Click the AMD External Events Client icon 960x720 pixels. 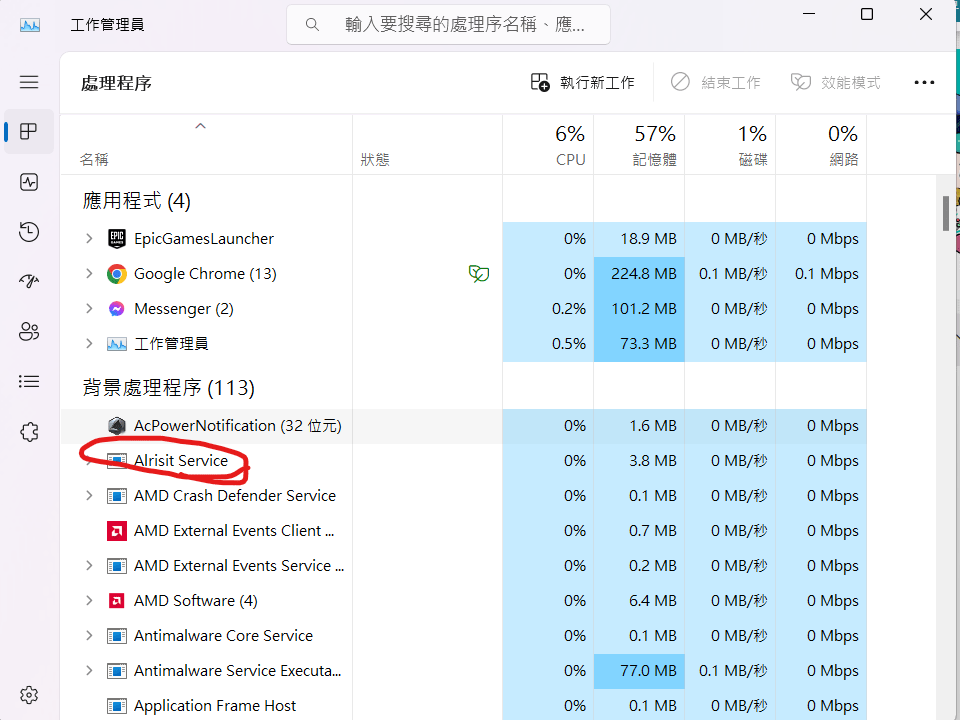(116, 531)
